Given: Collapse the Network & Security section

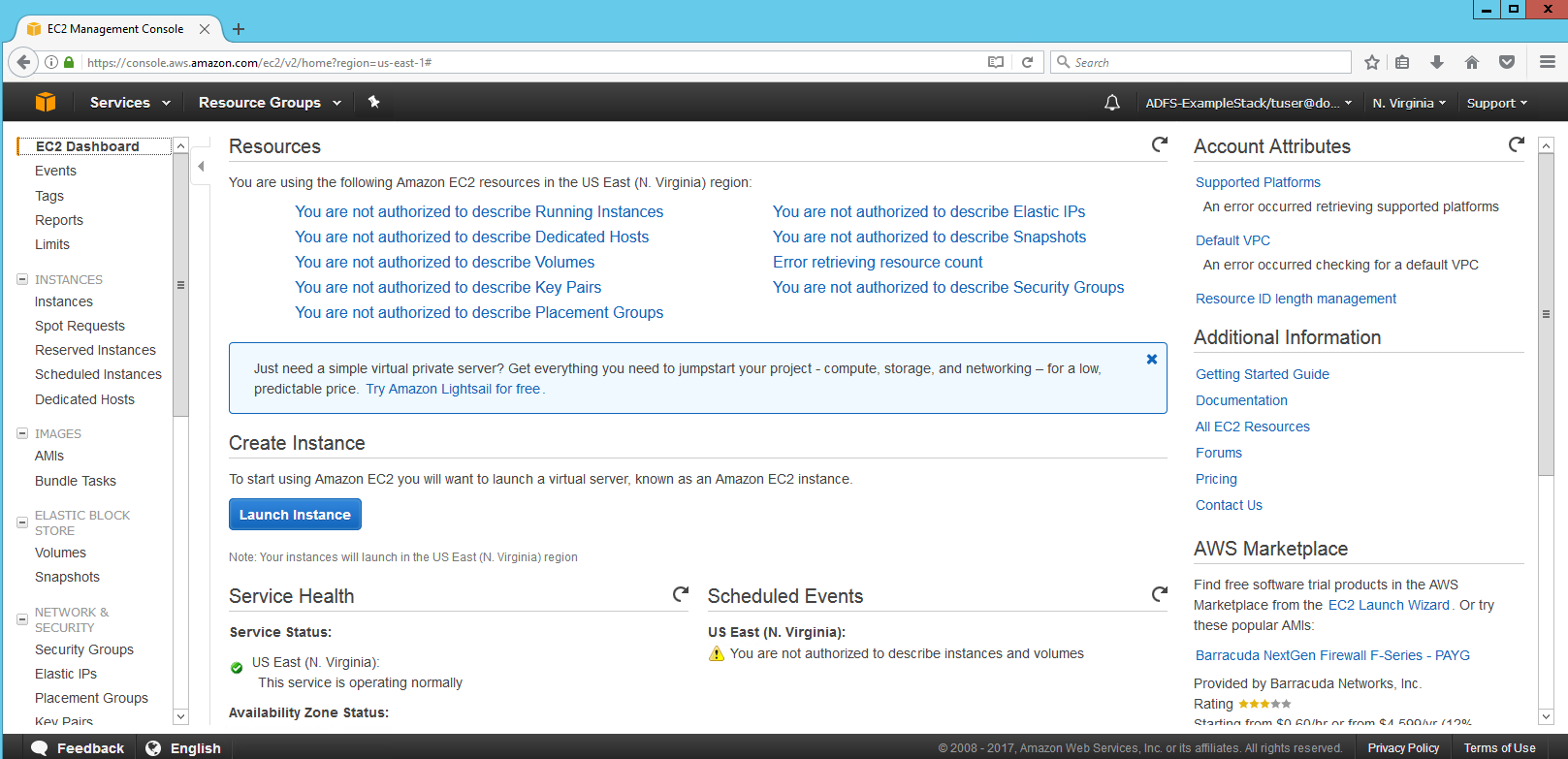Looking at the screenshot, I should [22, 619].
